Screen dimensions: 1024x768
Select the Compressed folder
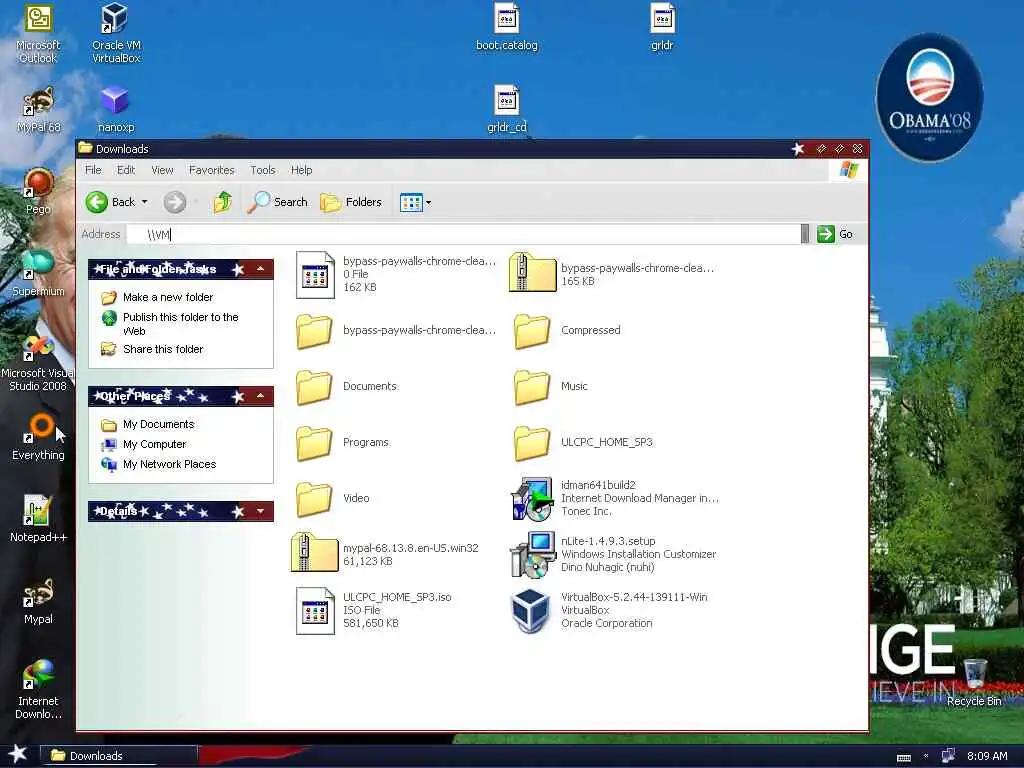(x=567, y=330)
